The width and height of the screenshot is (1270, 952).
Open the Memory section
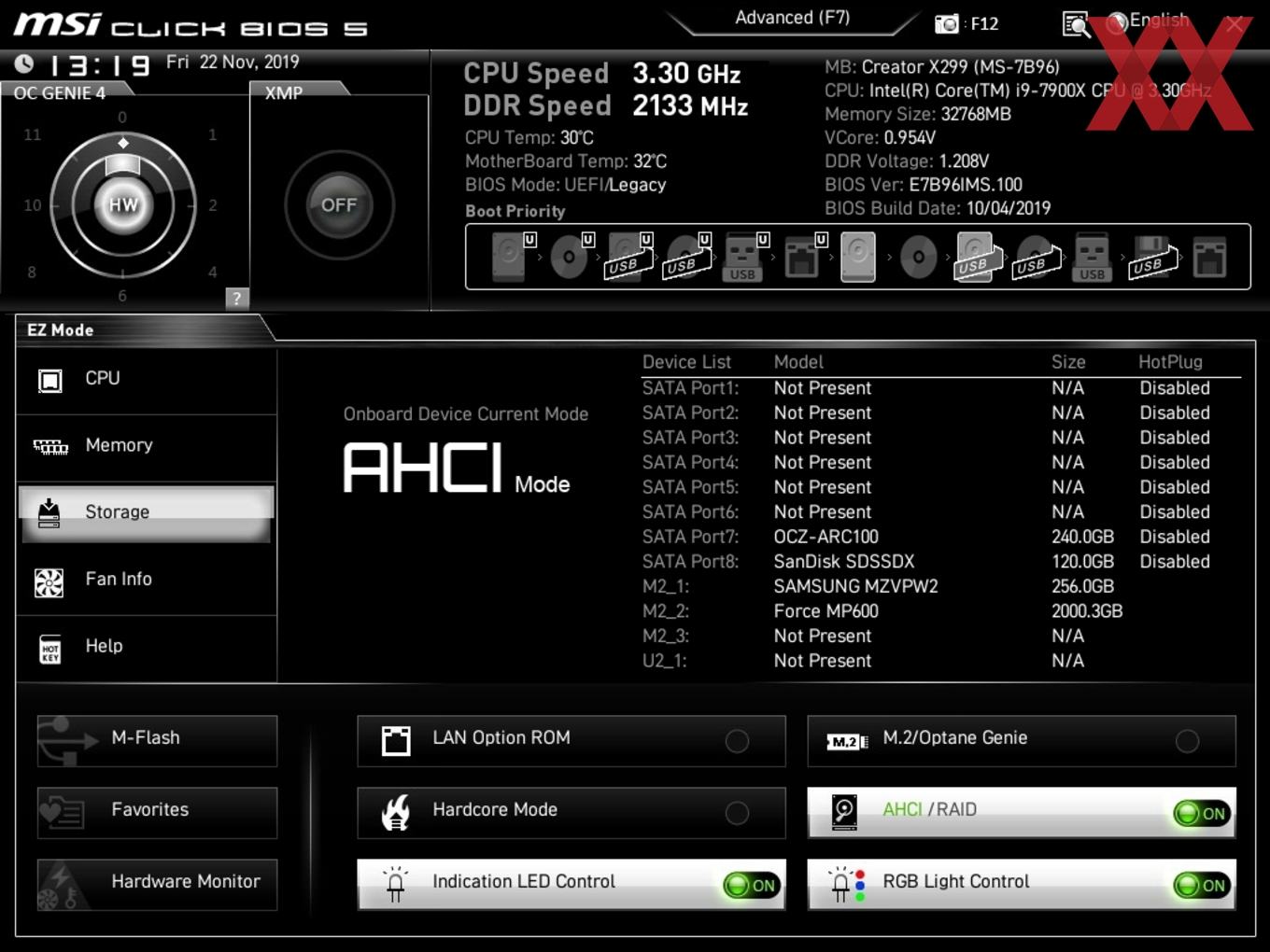pos(147,446)
